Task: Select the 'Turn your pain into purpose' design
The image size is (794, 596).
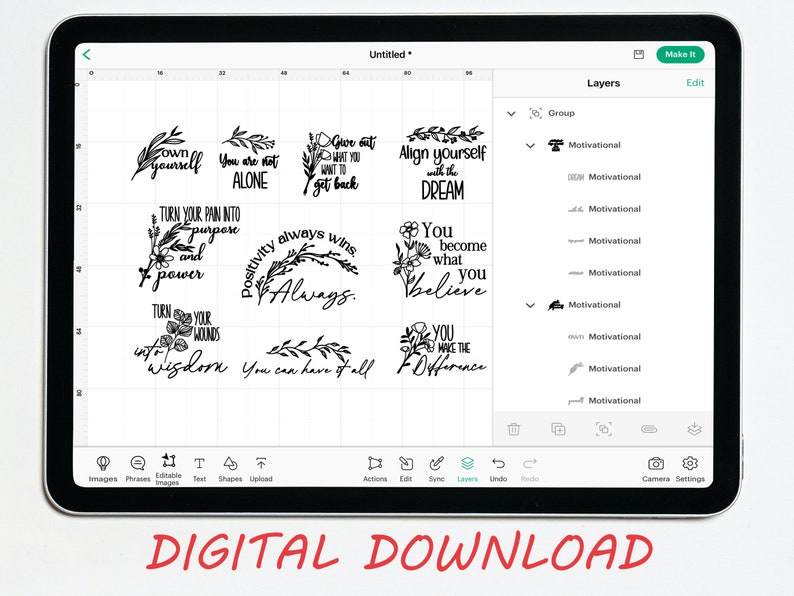Action: tap(189, 247)
